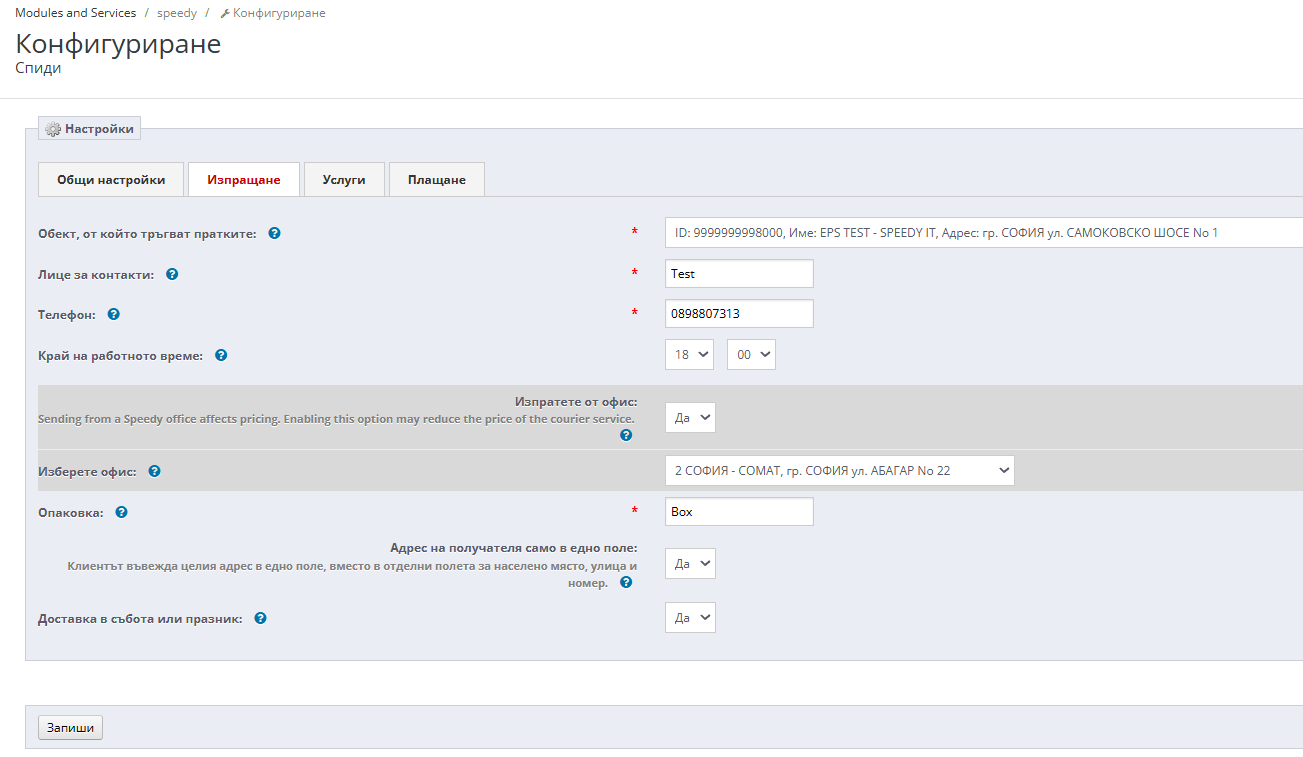The image size is (1303, 757).
Task: Click help icon next to Лице за контакти
Action: point(172,273)
